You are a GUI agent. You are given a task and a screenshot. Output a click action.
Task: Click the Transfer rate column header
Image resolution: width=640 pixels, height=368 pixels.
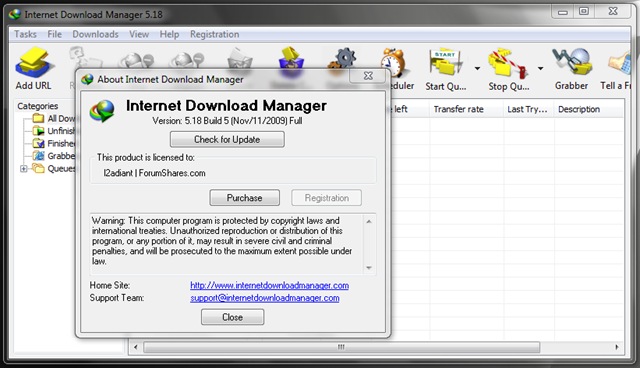pos(466,109)
